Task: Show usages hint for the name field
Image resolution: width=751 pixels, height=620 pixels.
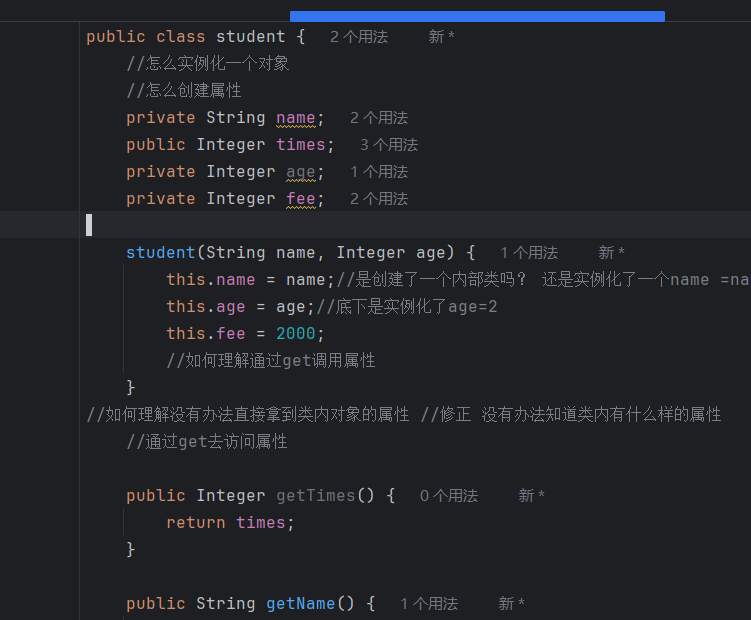Action: point(379,118)
